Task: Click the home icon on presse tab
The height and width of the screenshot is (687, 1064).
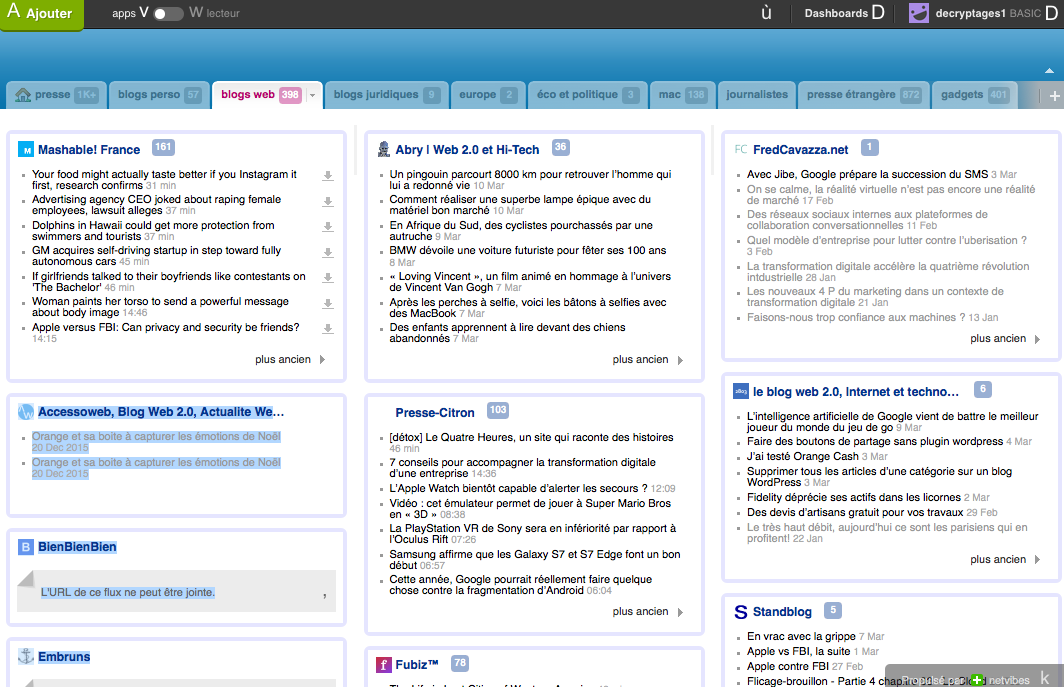Action: (23, 95)
